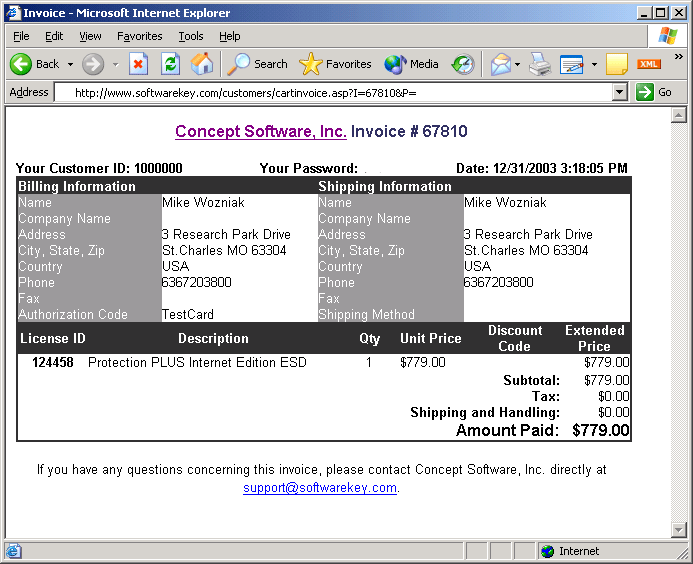Click the scrollbar up arrow
The height and width of the screenshot is (564, 693).
pyautogui.click(x=678, y=115)
